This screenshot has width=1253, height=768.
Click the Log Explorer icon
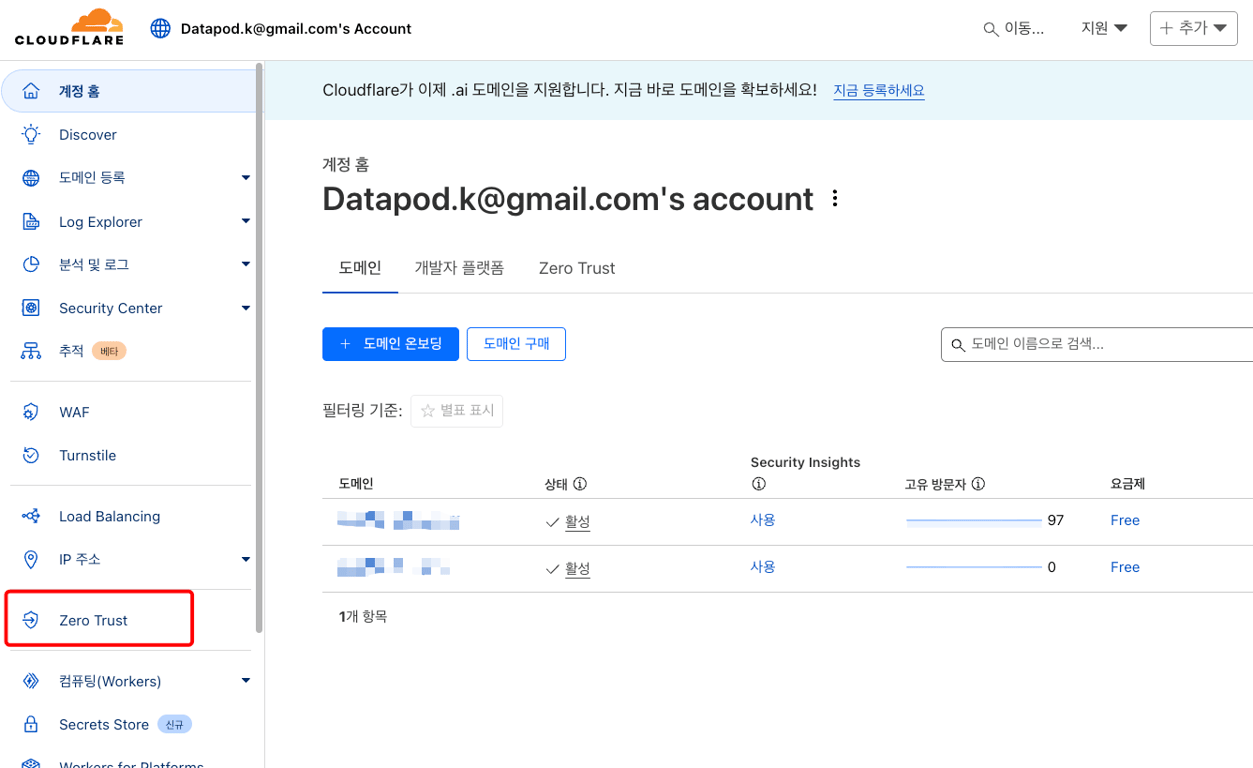point(31,221)
